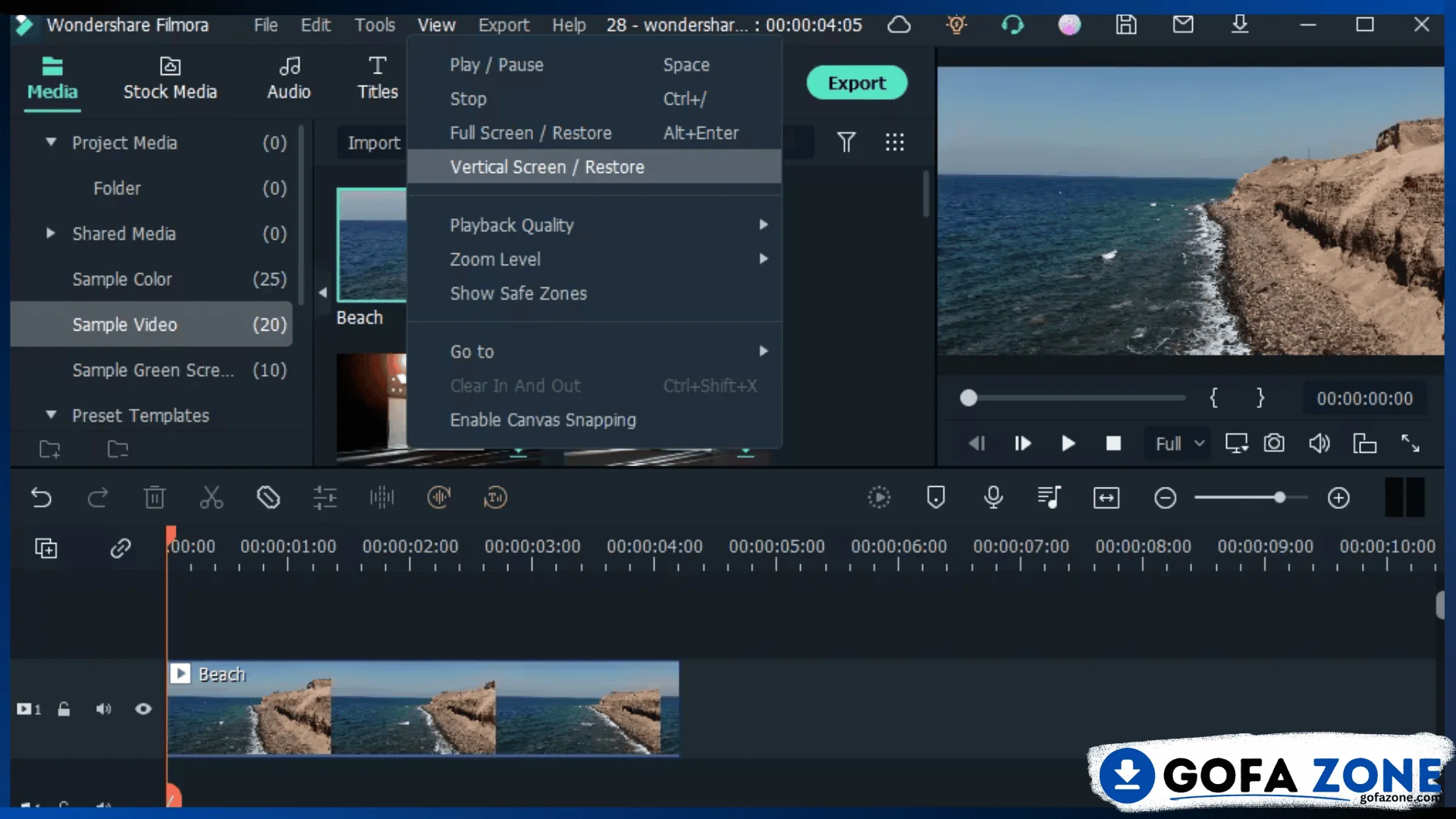
Task: Open the preview volume speaker icon
Action: [1319, 443]
